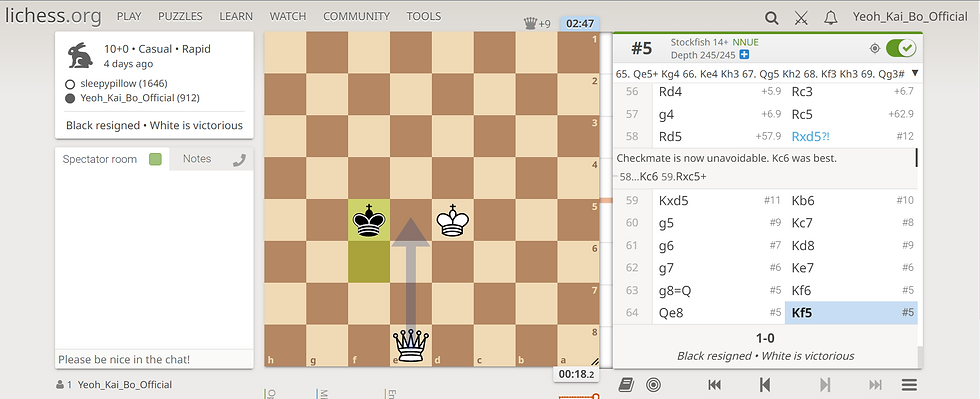This screenshot has height=399, width=980.
Task: Click the top 02:47 clock
Action: point(580,24)
